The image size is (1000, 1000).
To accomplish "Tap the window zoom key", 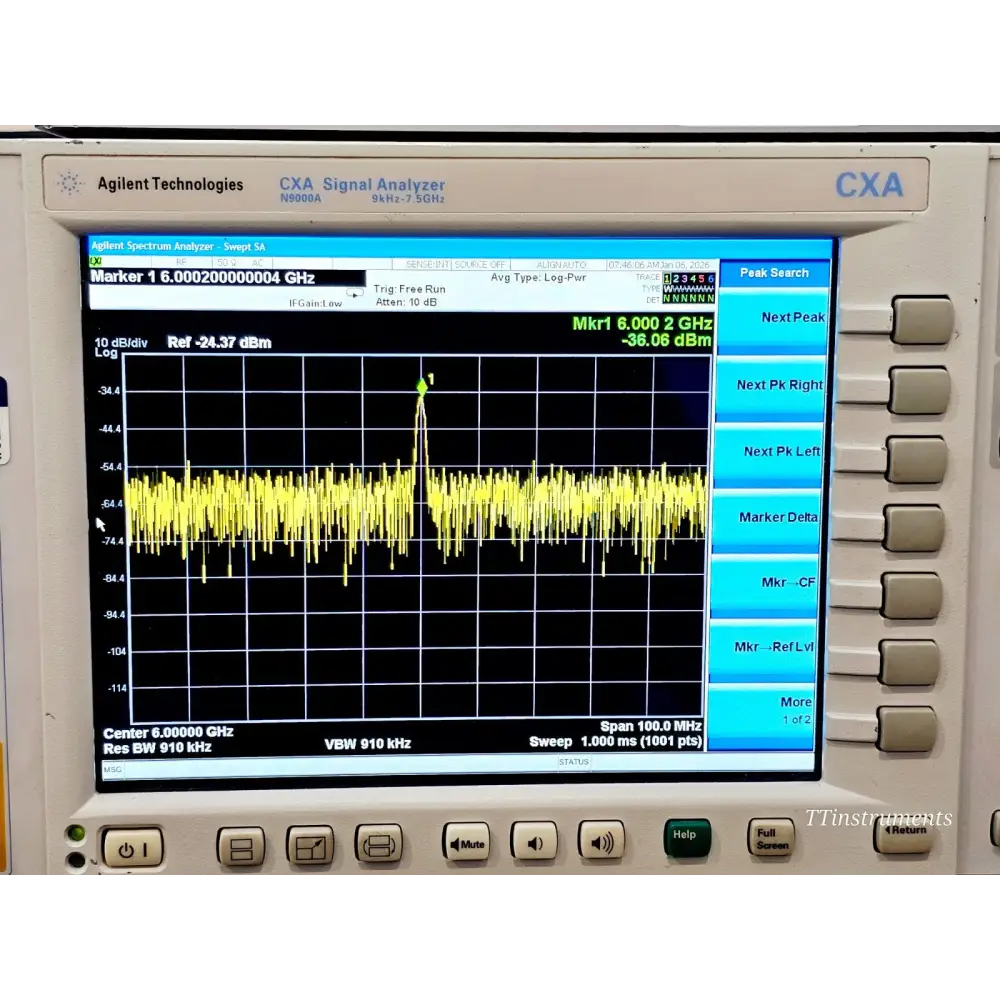I will click(x=310, y=846).
